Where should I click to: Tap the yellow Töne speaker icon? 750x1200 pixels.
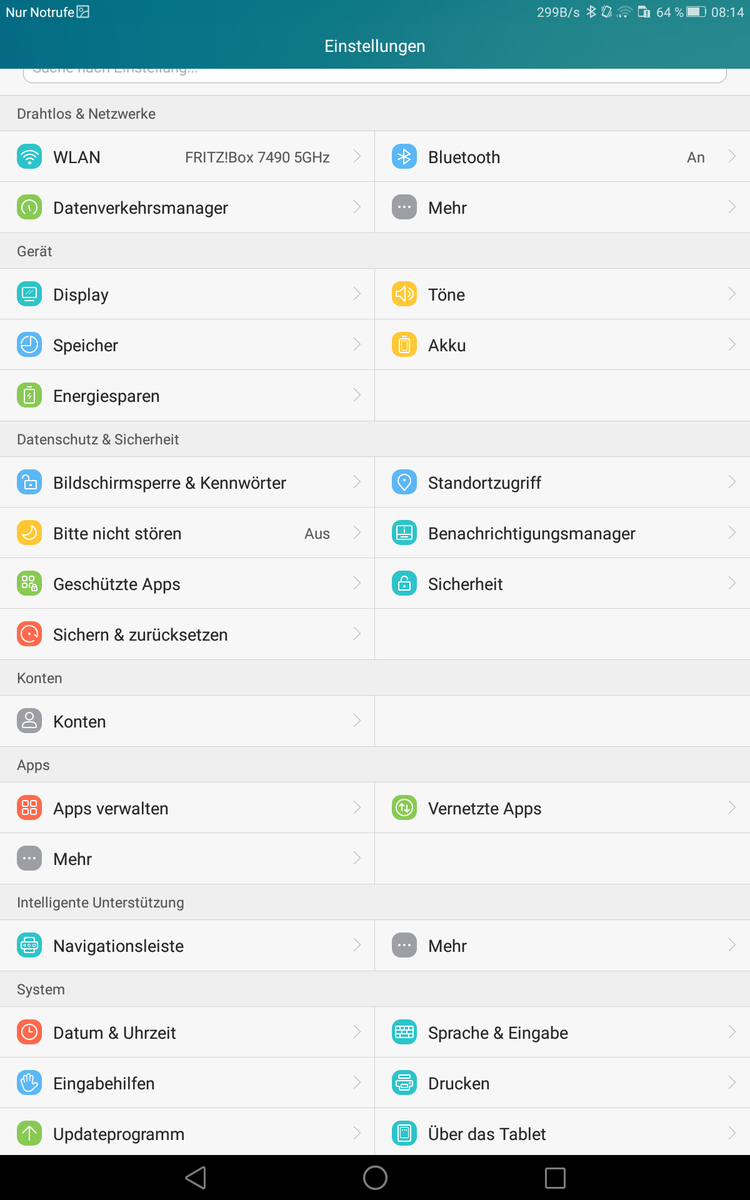(404, 295)
